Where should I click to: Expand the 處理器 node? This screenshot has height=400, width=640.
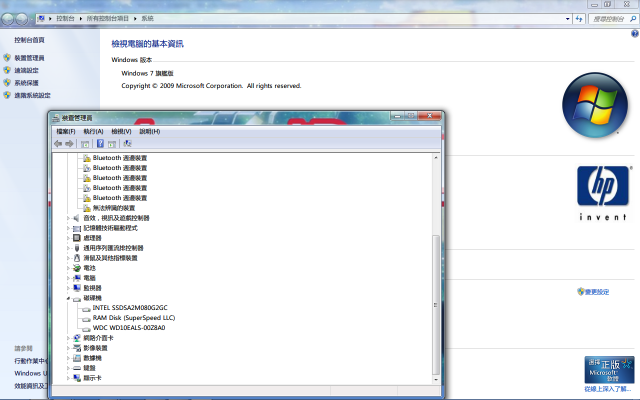click(x=68, y=238)
